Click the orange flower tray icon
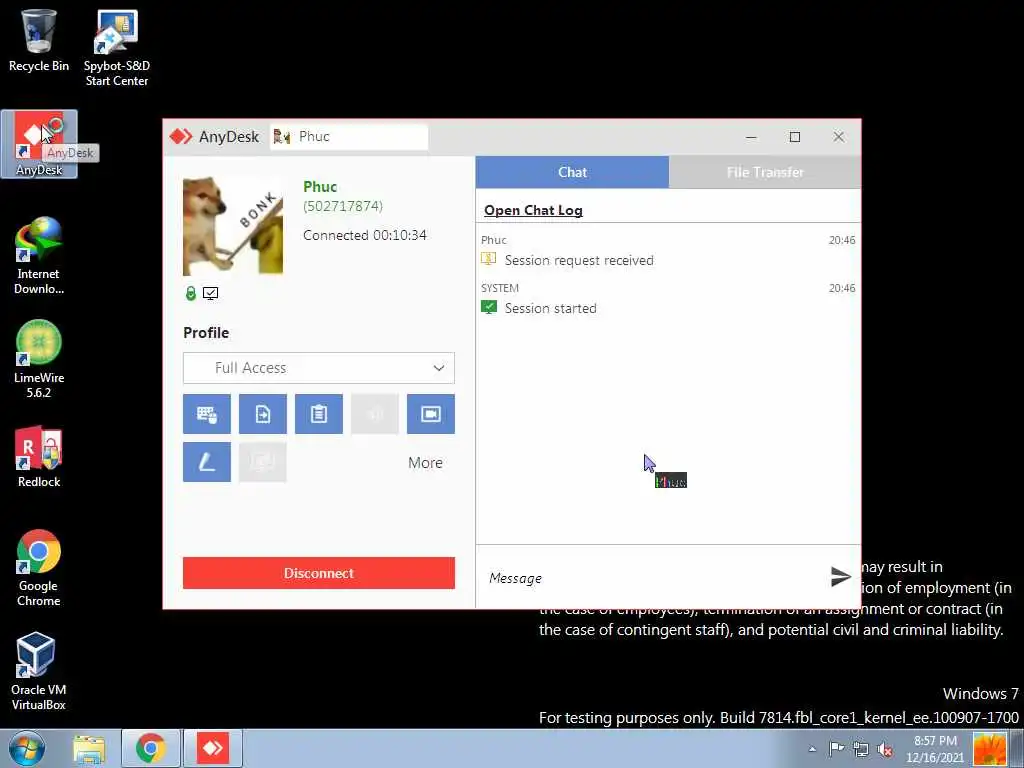1024x768 pixels. click(x=989, y=748)
